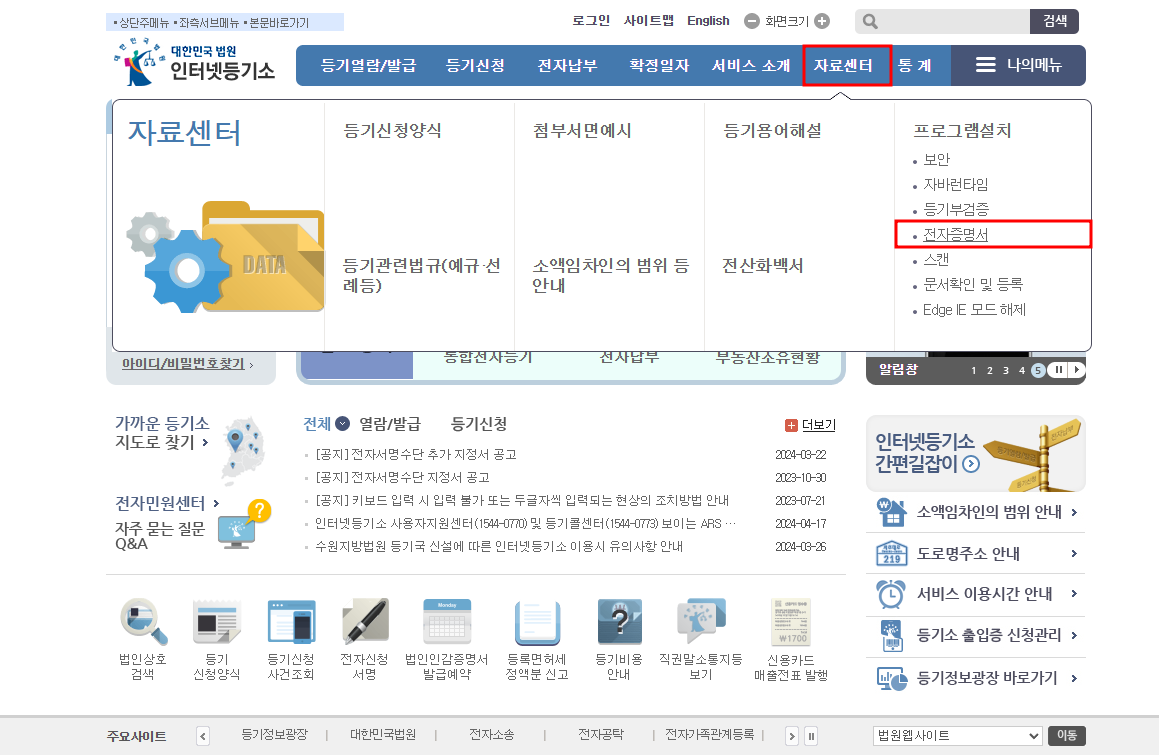Show previous 주요사이트 links

[203, 736]
